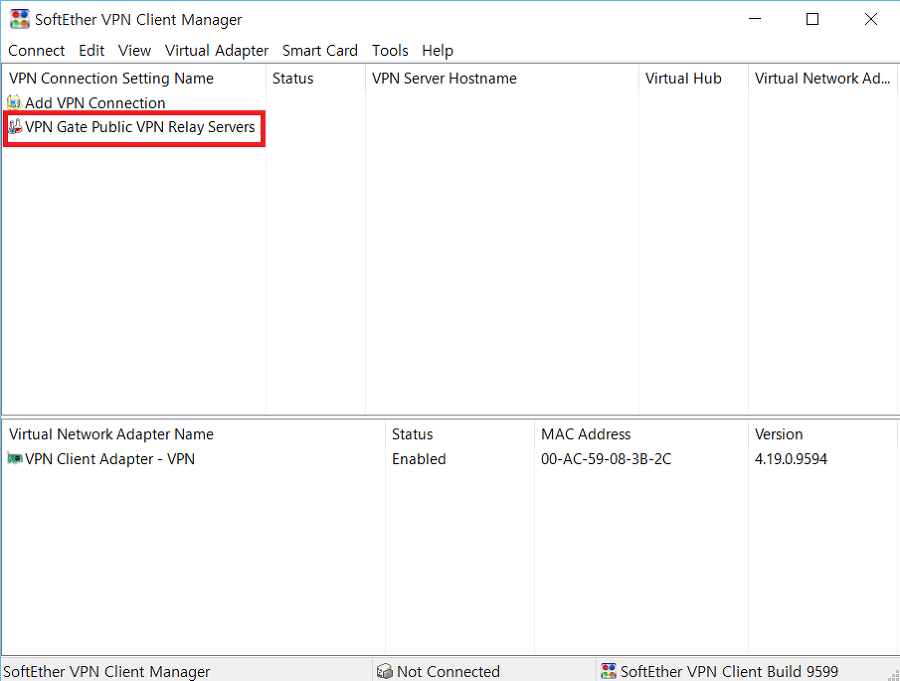
Task: Sort by Virtual Hub column
Action: tap(693, 78)
